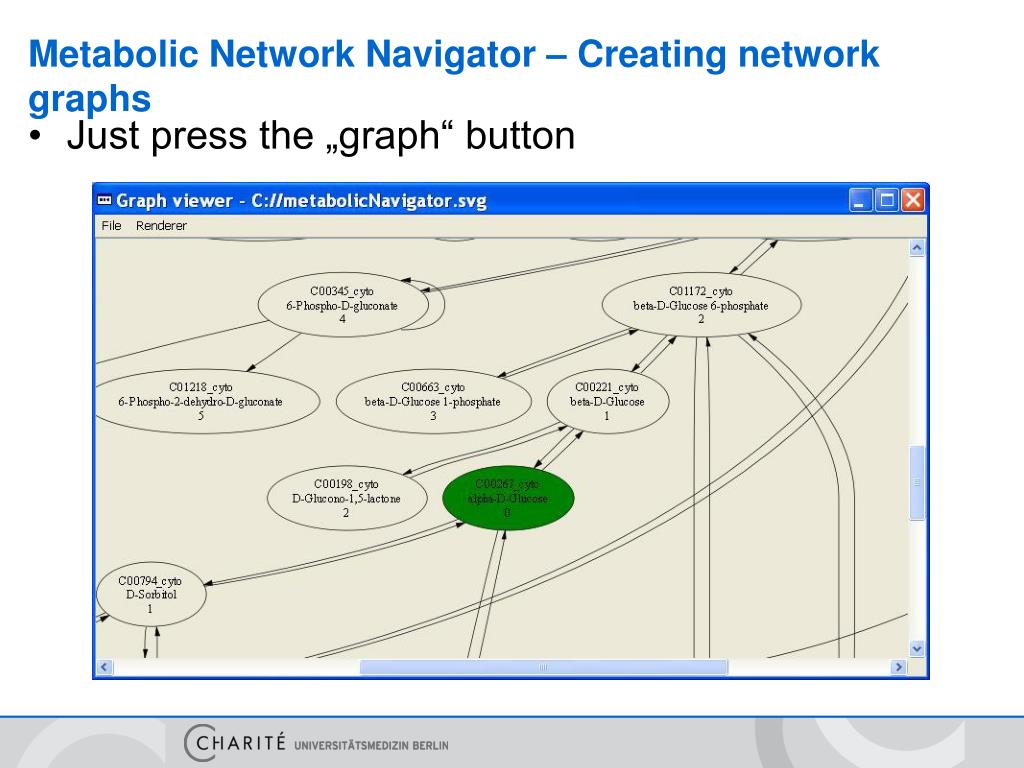
Task: Click the Graph viewer title bar text
Action: coord(301,200)
